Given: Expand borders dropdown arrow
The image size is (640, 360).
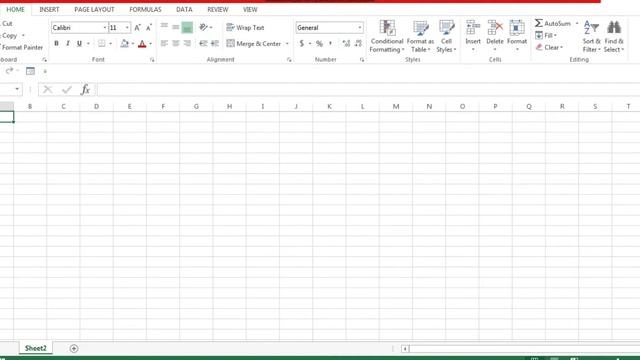Looking at the screenshot, I should pyautogui.click(x=110, y=43).
